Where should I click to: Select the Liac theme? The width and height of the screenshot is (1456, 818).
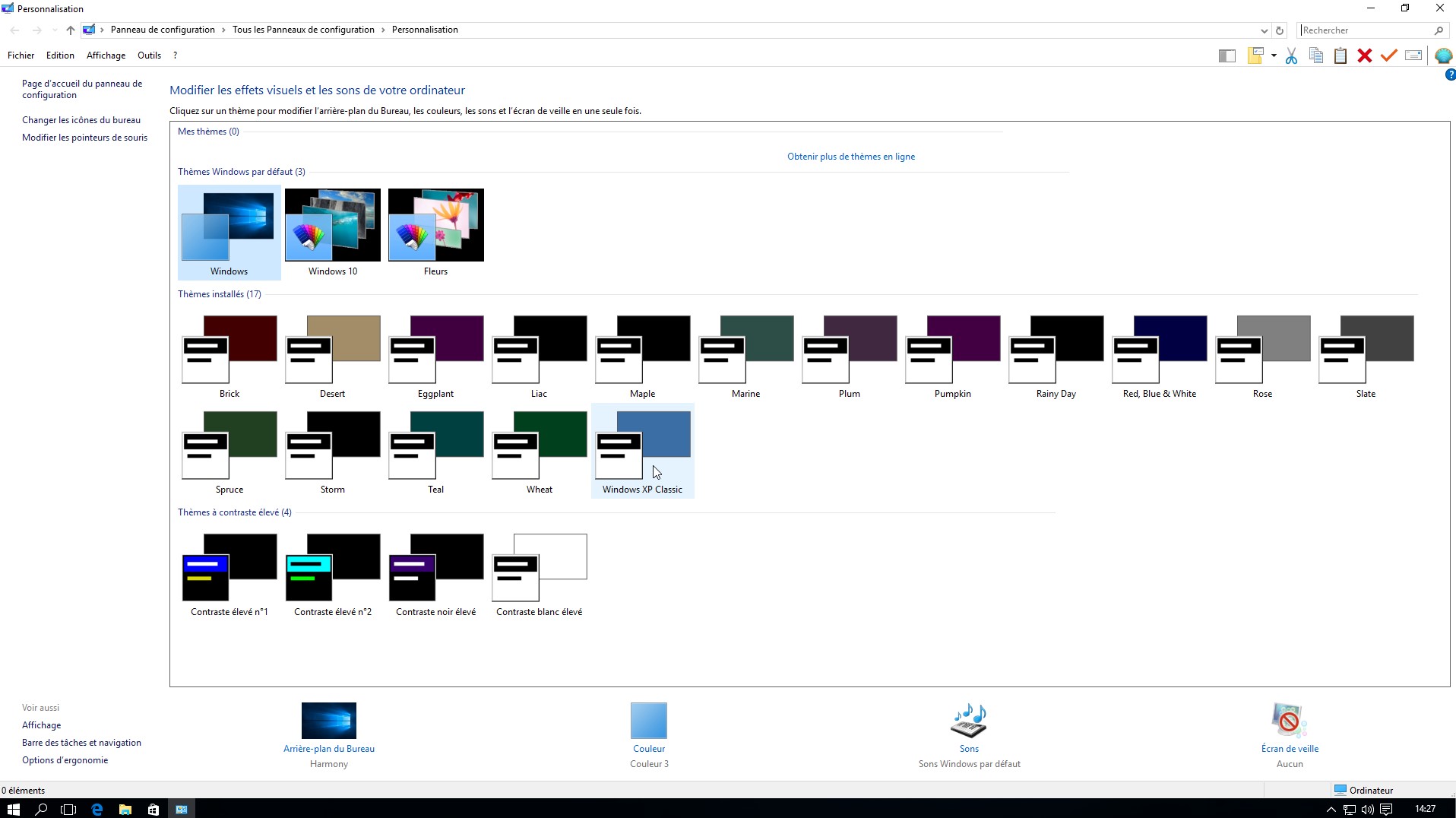539,356
